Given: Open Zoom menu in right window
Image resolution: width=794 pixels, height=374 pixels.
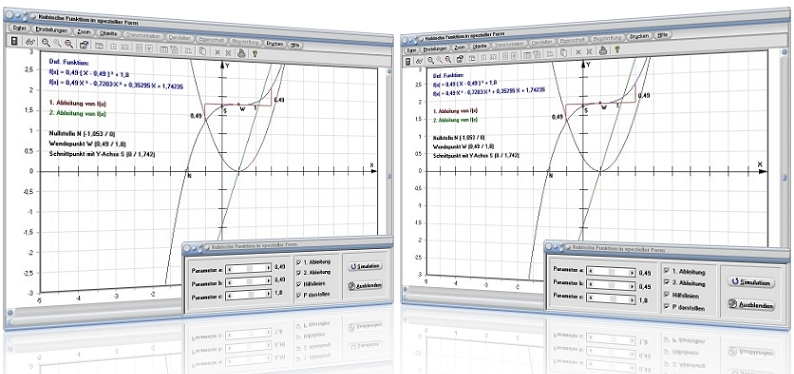Looking at the screenshot, I should coord(459,47).
